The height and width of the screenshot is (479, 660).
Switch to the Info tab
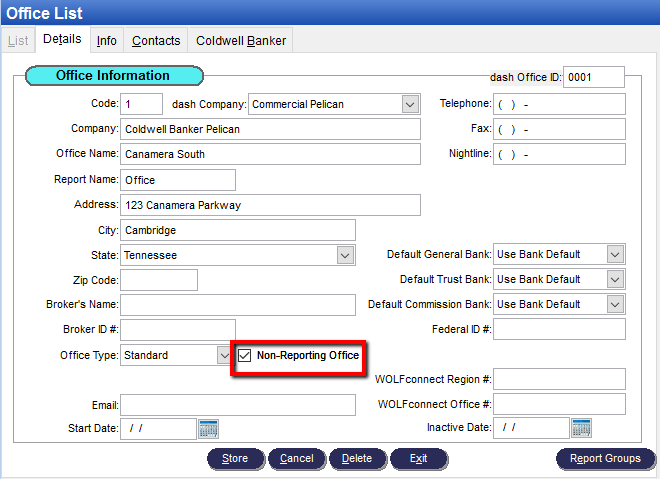107,41
